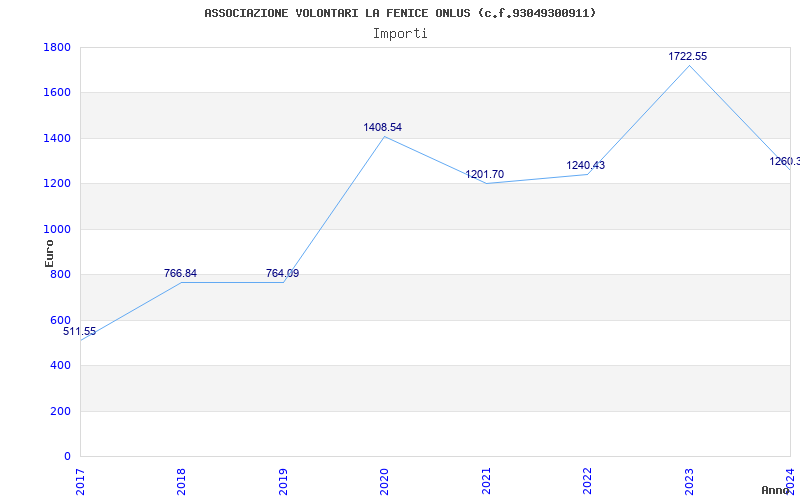This screenshot has width=800, height=500.
Task: Click the 2020 x-axis label
Action: (x=384, y=481)
